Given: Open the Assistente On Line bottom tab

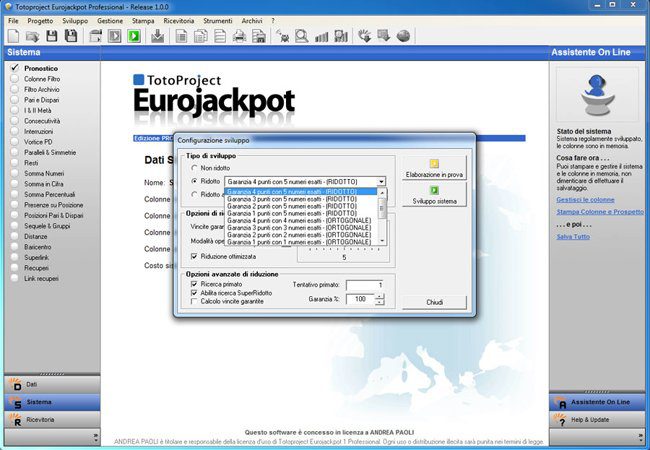Looking at the screenshot, I should (x=597, y=402).
